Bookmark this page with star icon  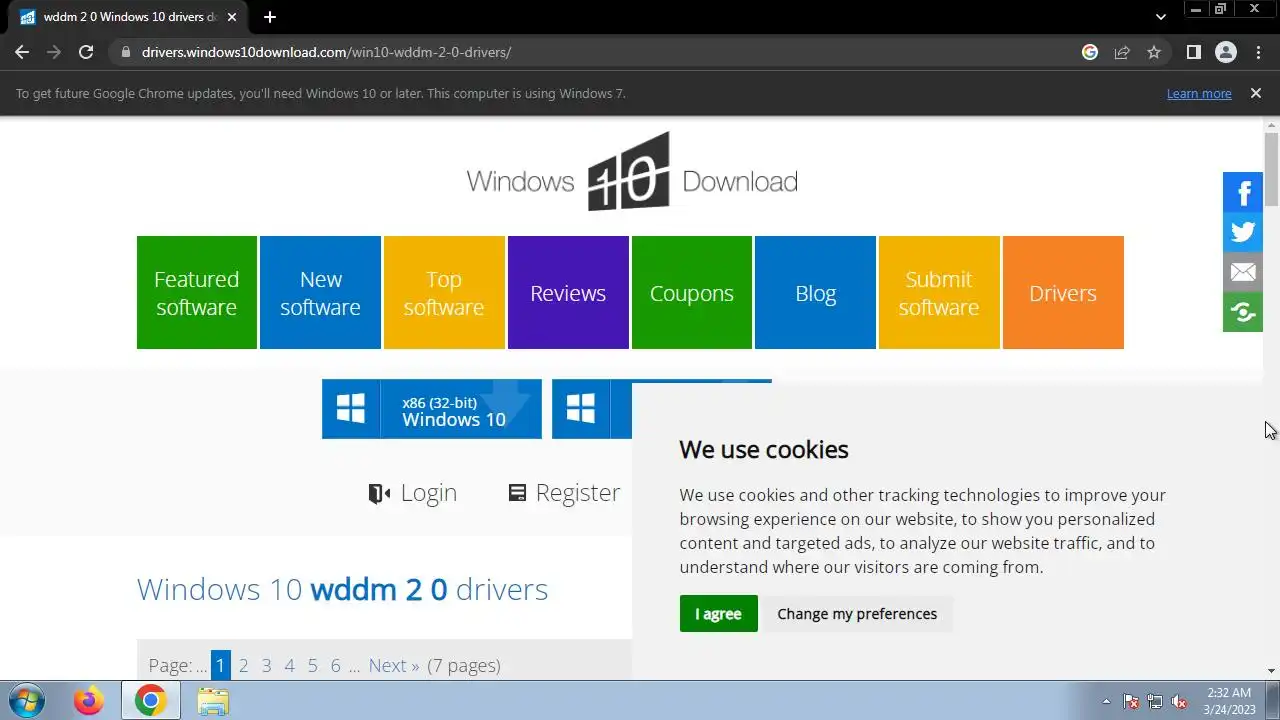1154,52
